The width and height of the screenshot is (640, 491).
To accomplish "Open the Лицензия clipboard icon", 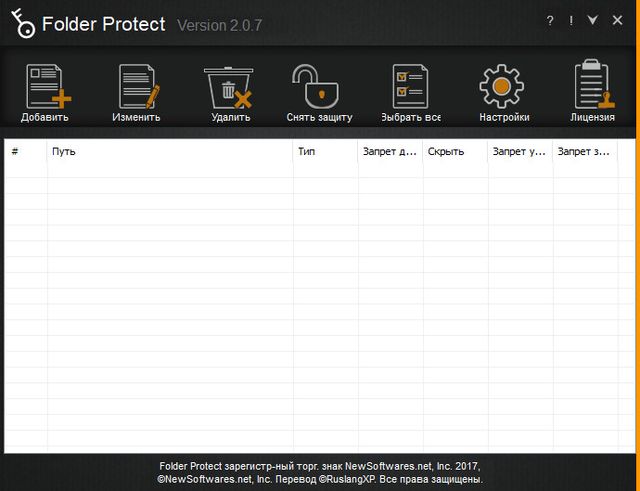I will (x=594, y=84).
